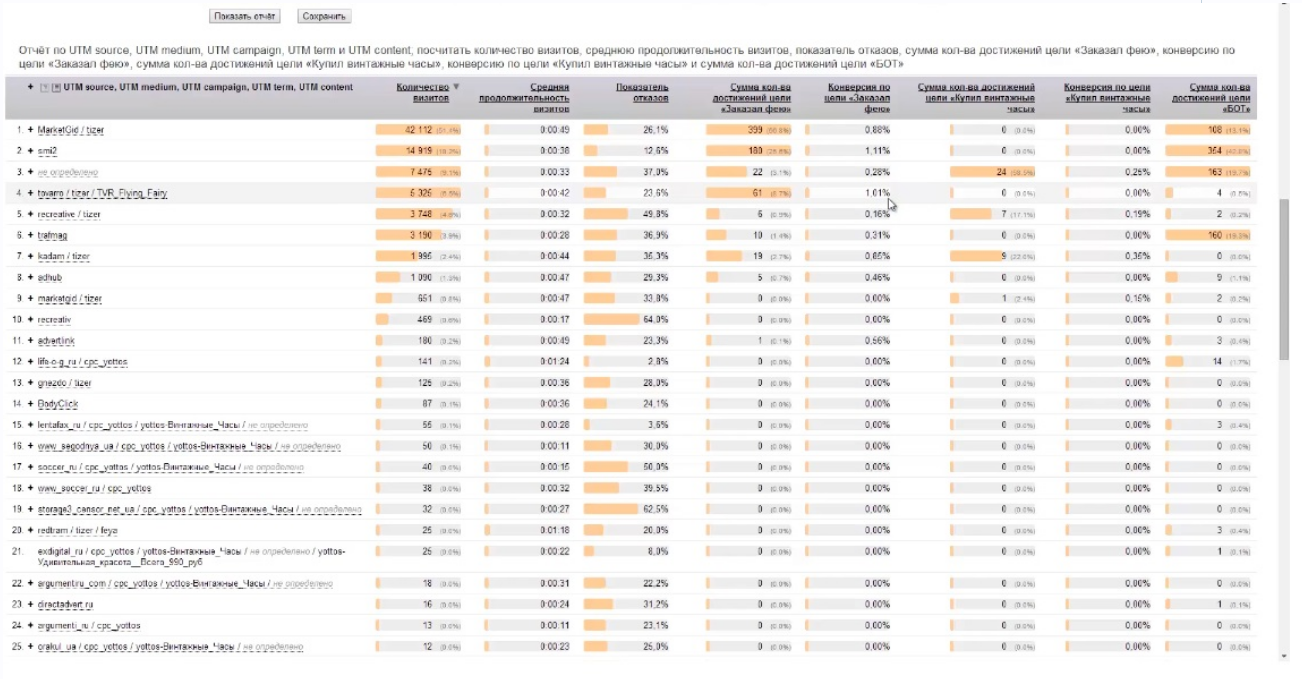This screenshot has width=1302, height=679.
Task: Sort by 'Показатель отказов' column header
Action: coord(642,93)
